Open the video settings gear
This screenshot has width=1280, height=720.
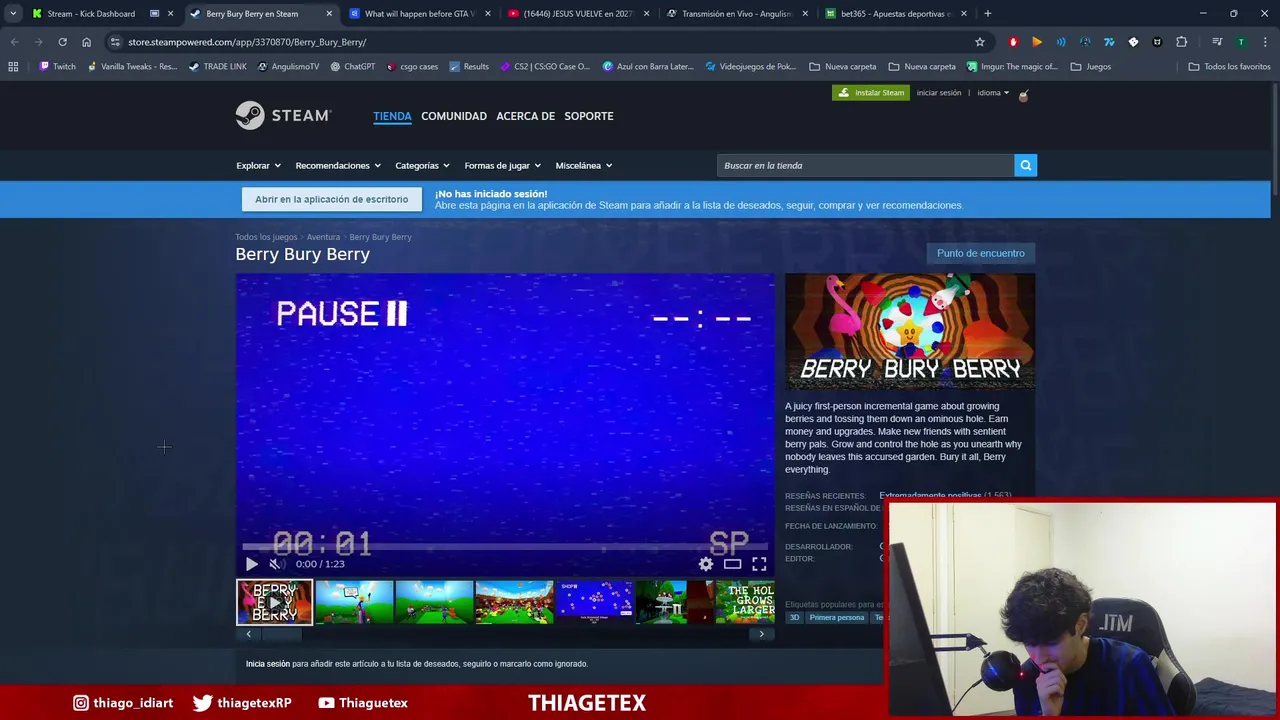click(706, 564)
